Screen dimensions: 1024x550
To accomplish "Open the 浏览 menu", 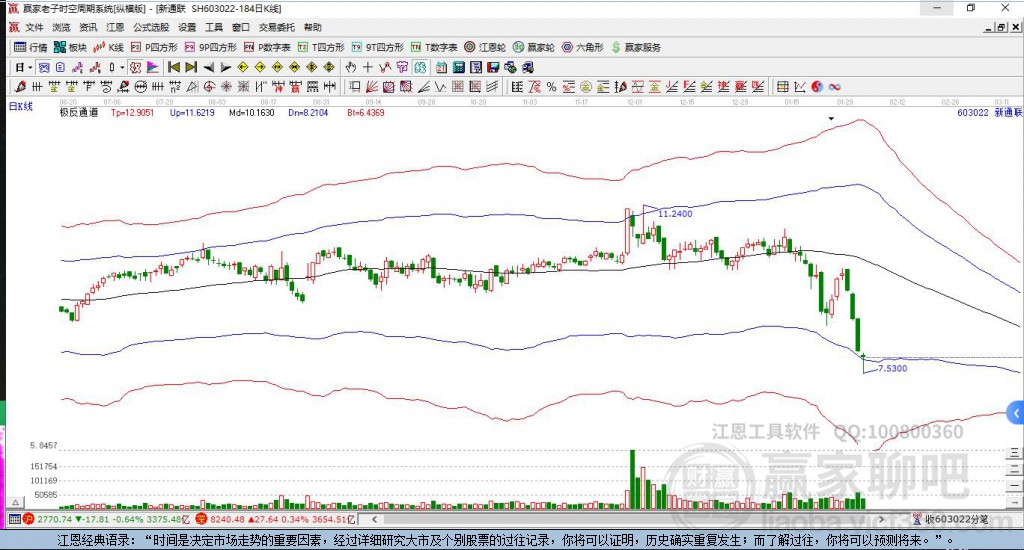I will click(61, 27).
